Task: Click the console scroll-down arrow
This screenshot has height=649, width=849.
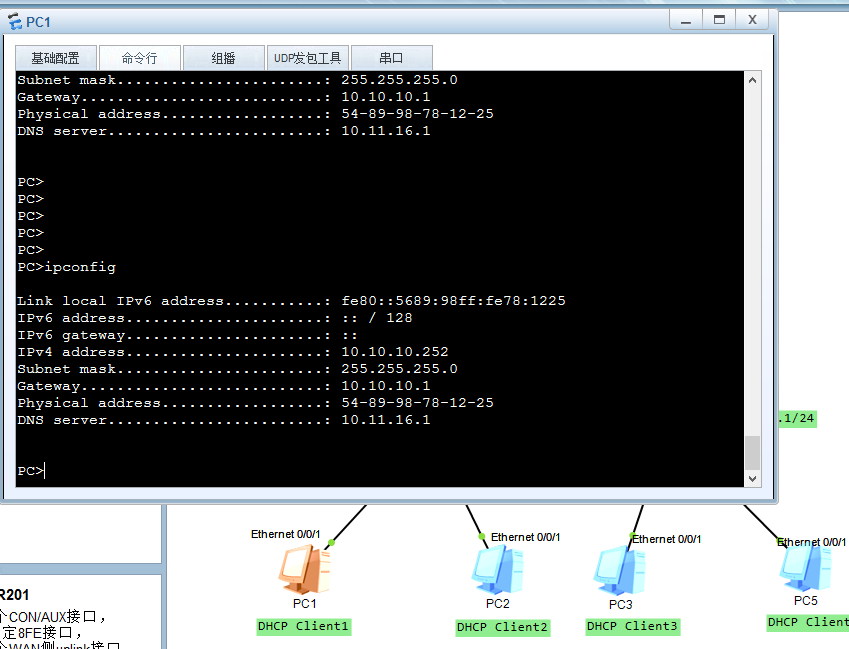Action: [752, 478]
